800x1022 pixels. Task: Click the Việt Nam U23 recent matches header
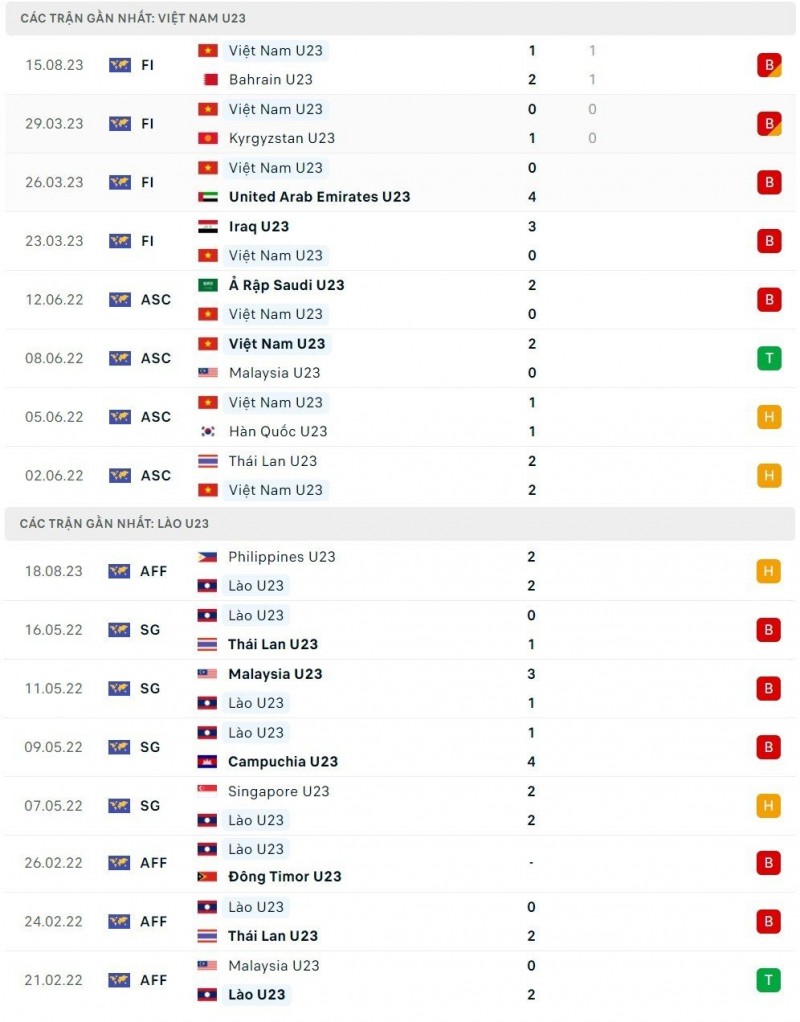point(133,18)
